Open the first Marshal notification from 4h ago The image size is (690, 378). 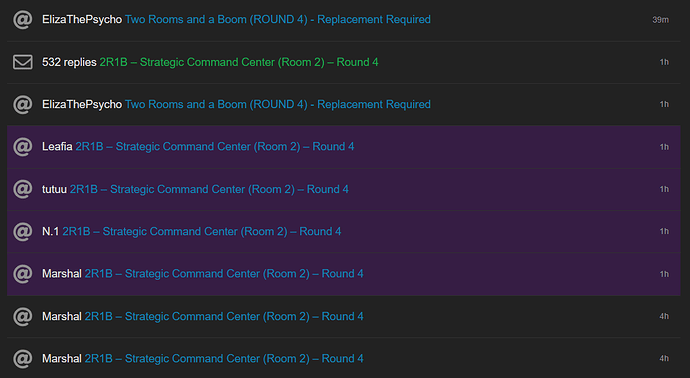pos(344,316)
